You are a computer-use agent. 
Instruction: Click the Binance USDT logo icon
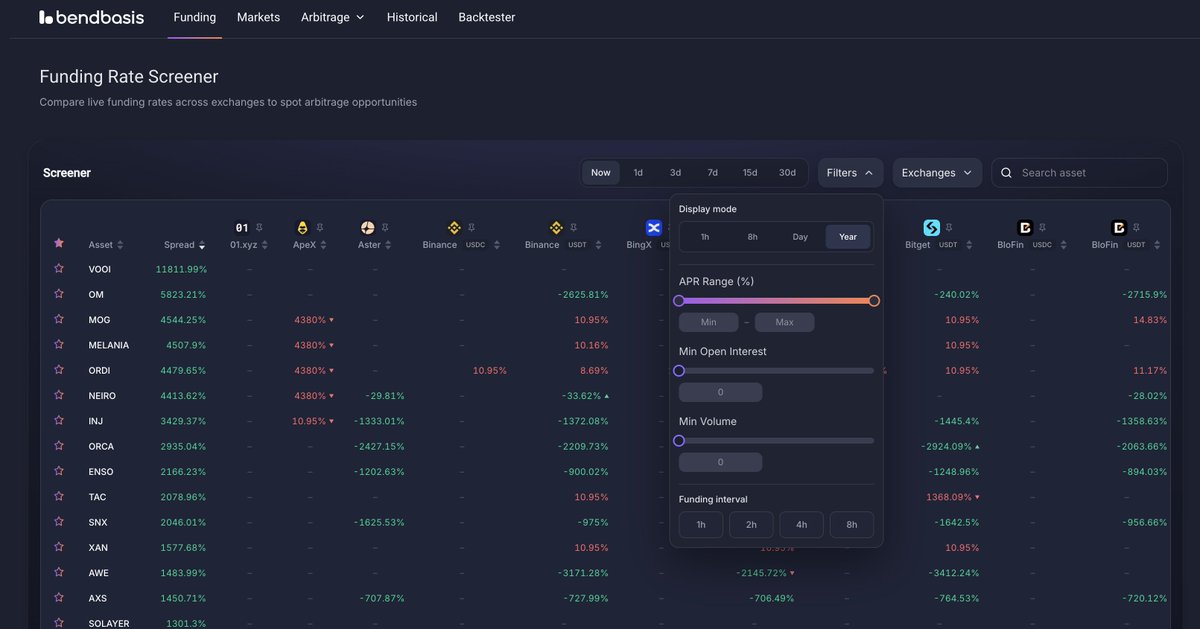coord(556,228)
